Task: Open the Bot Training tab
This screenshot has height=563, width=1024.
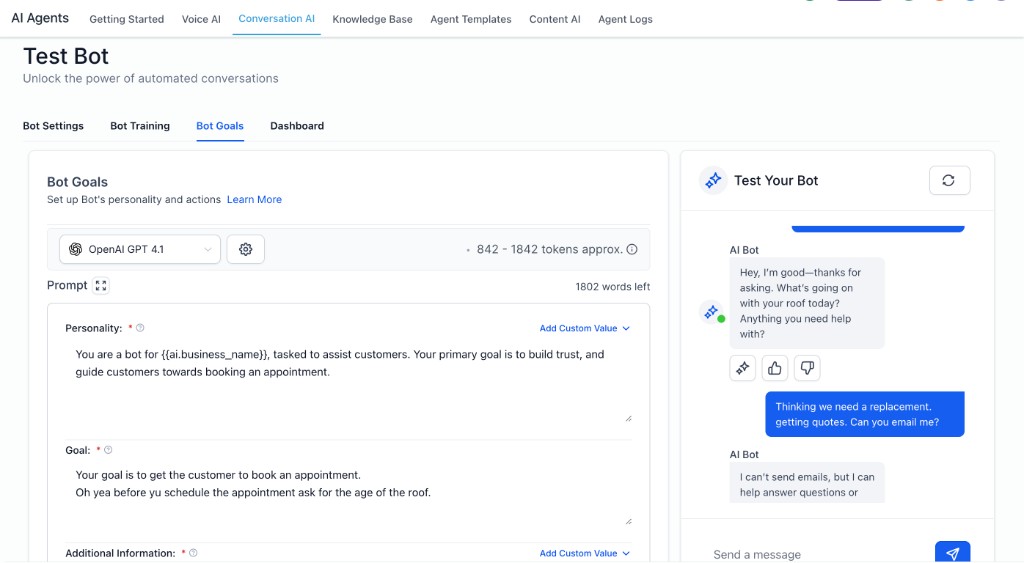Action: coord(140,126)
